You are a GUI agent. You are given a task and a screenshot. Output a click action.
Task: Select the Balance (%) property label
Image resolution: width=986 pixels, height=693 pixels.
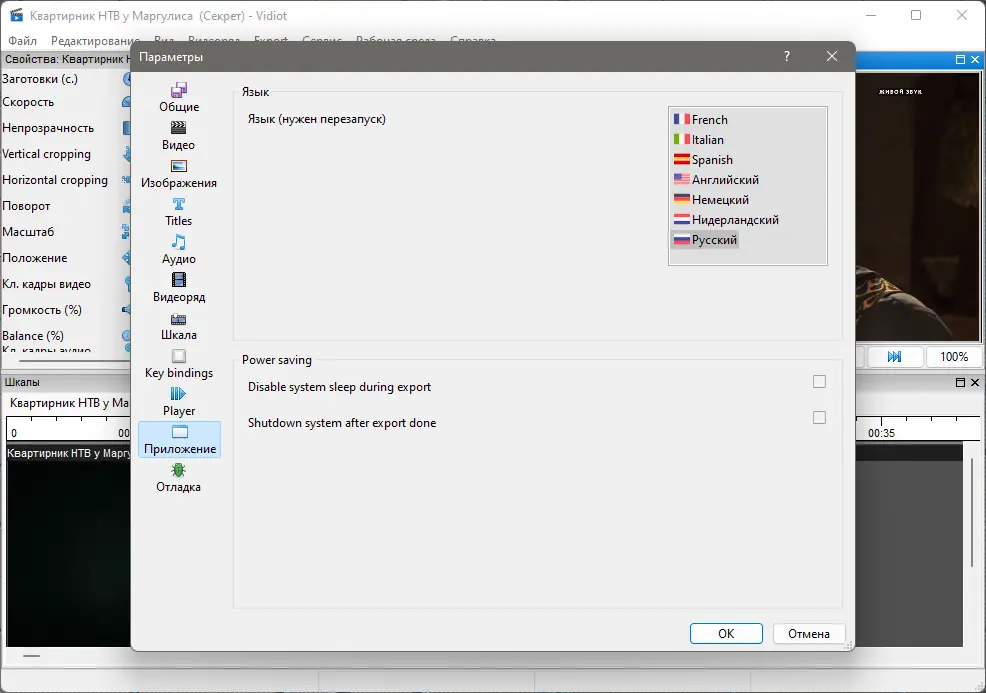[33, 336]
